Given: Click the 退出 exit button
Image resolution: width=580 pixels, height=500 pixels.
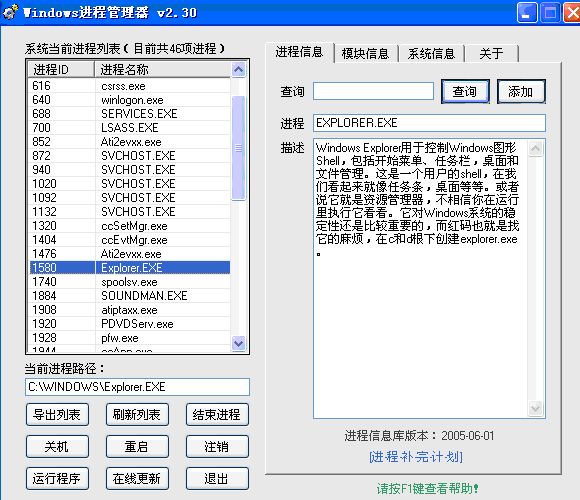Looking at the screenshot, I should pyautogui.click(x=217, y=479).
